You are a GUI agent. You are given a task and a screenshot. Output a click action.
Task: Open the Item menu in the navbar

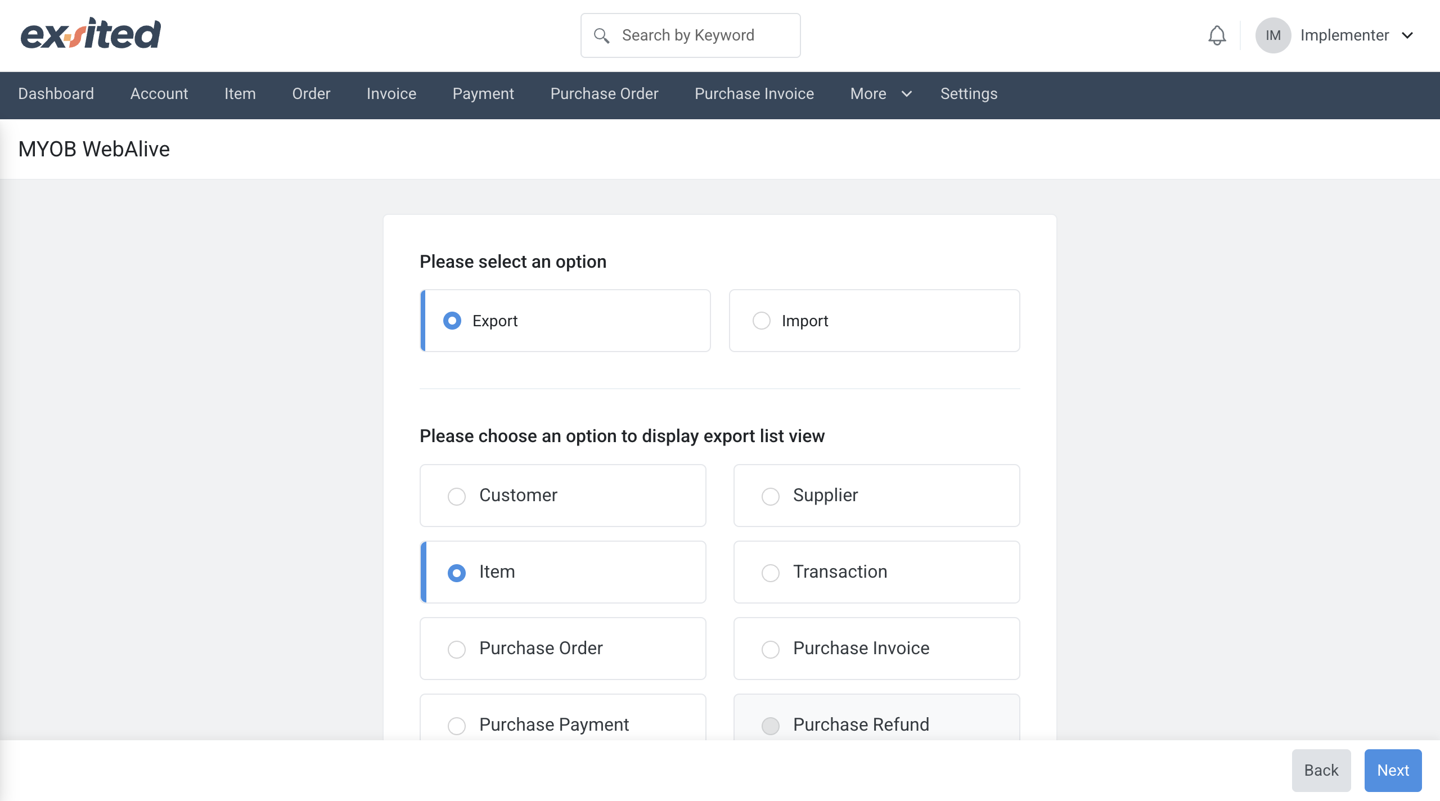(x=240, y=94)
